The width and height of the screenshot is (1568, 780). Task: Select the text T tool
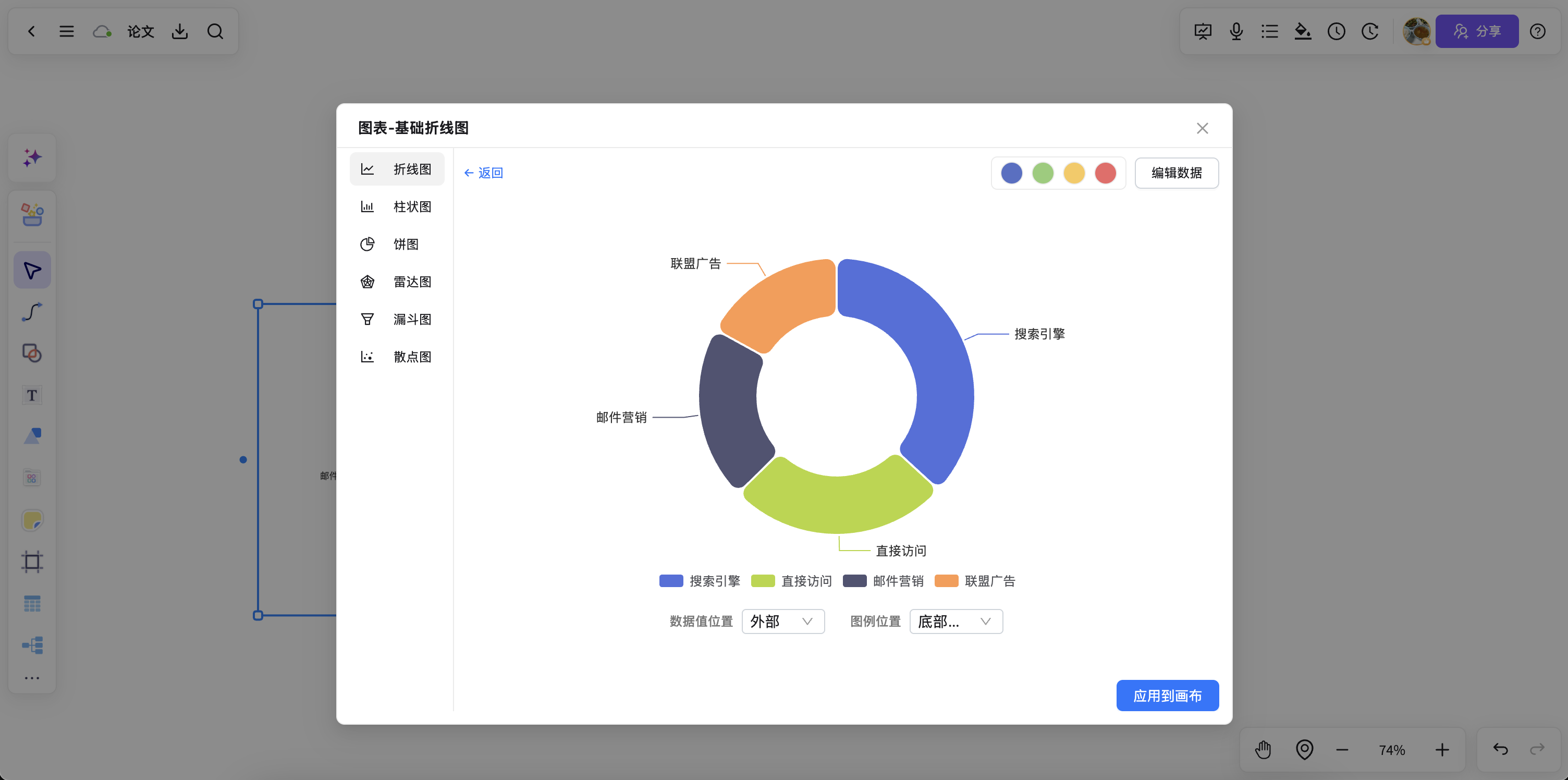click(x=32, y=395)
